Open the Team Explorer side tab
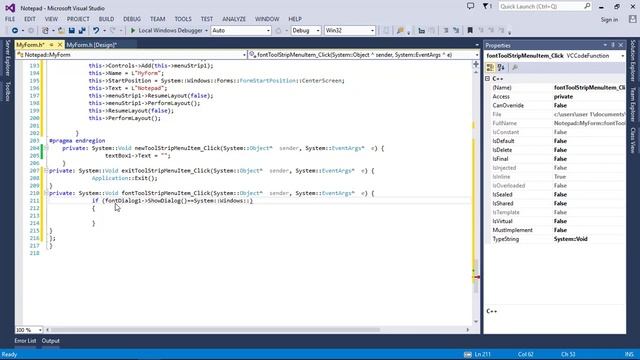This screenshot has width=640, height=360. pyautogui.click(x=633, y=104)
